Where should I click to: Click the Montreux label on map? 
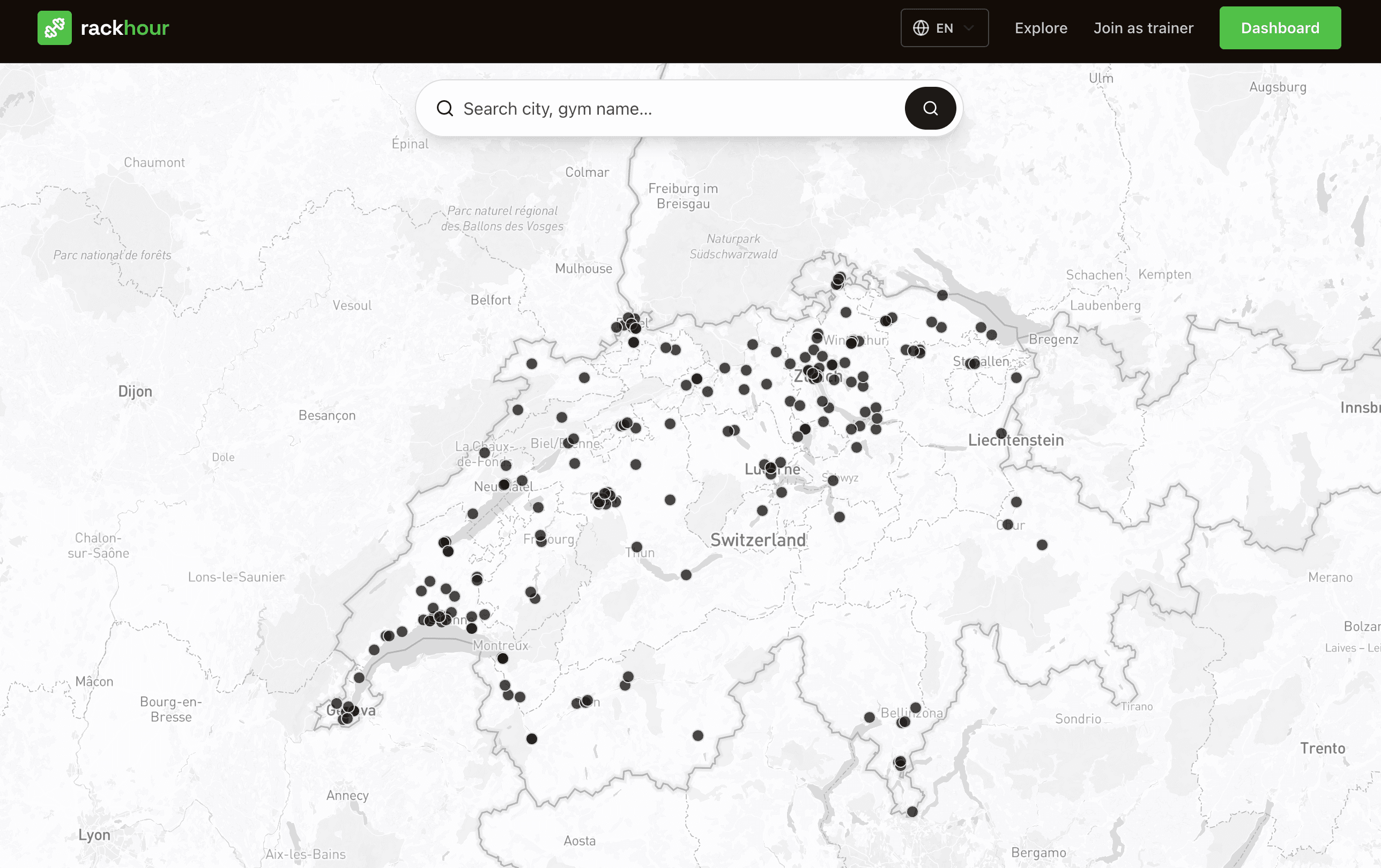[x=500, y=645]
